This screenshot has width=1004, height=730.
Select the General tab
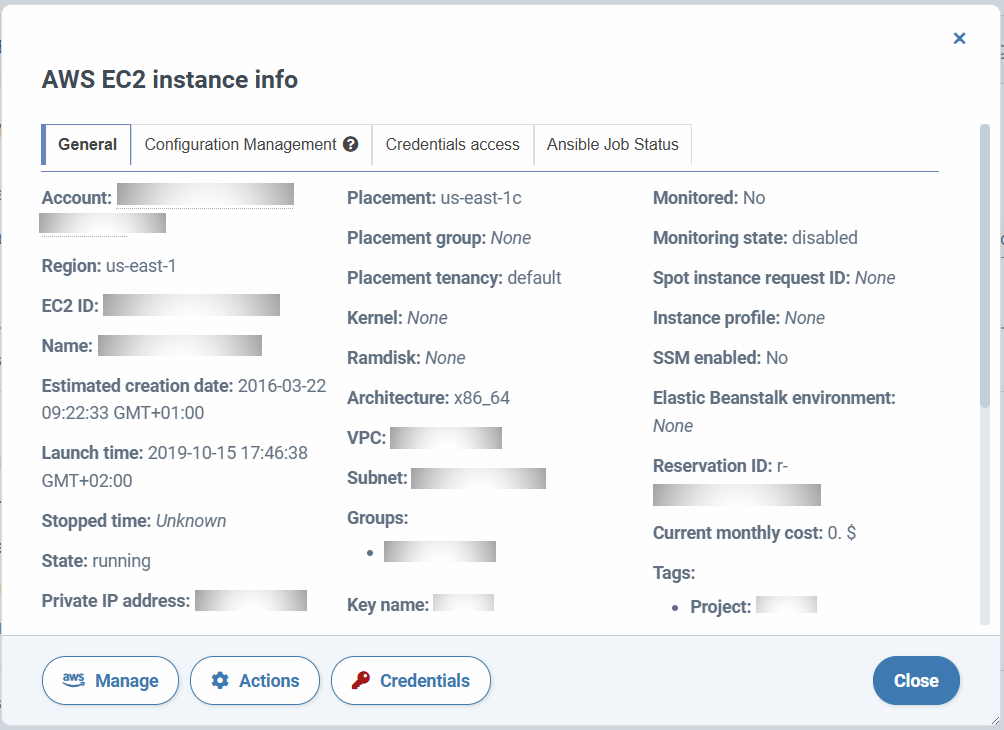click(x=86, y=145)
